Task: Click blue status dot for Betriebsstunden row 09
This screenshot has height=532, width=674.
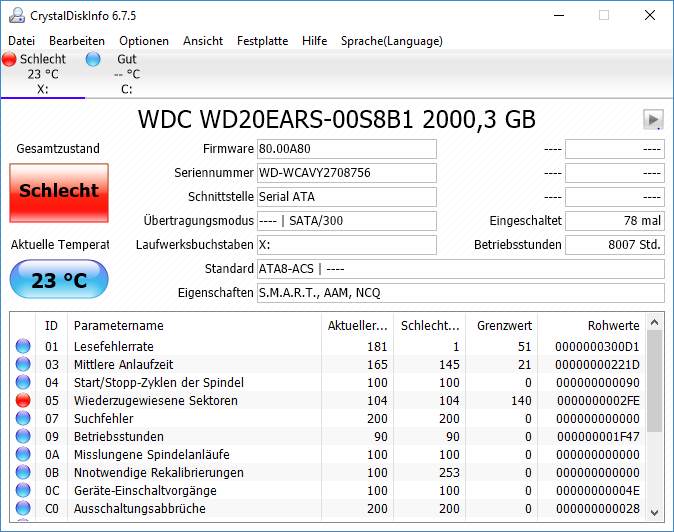Action: pyautogui.click(x=23, y=437)
